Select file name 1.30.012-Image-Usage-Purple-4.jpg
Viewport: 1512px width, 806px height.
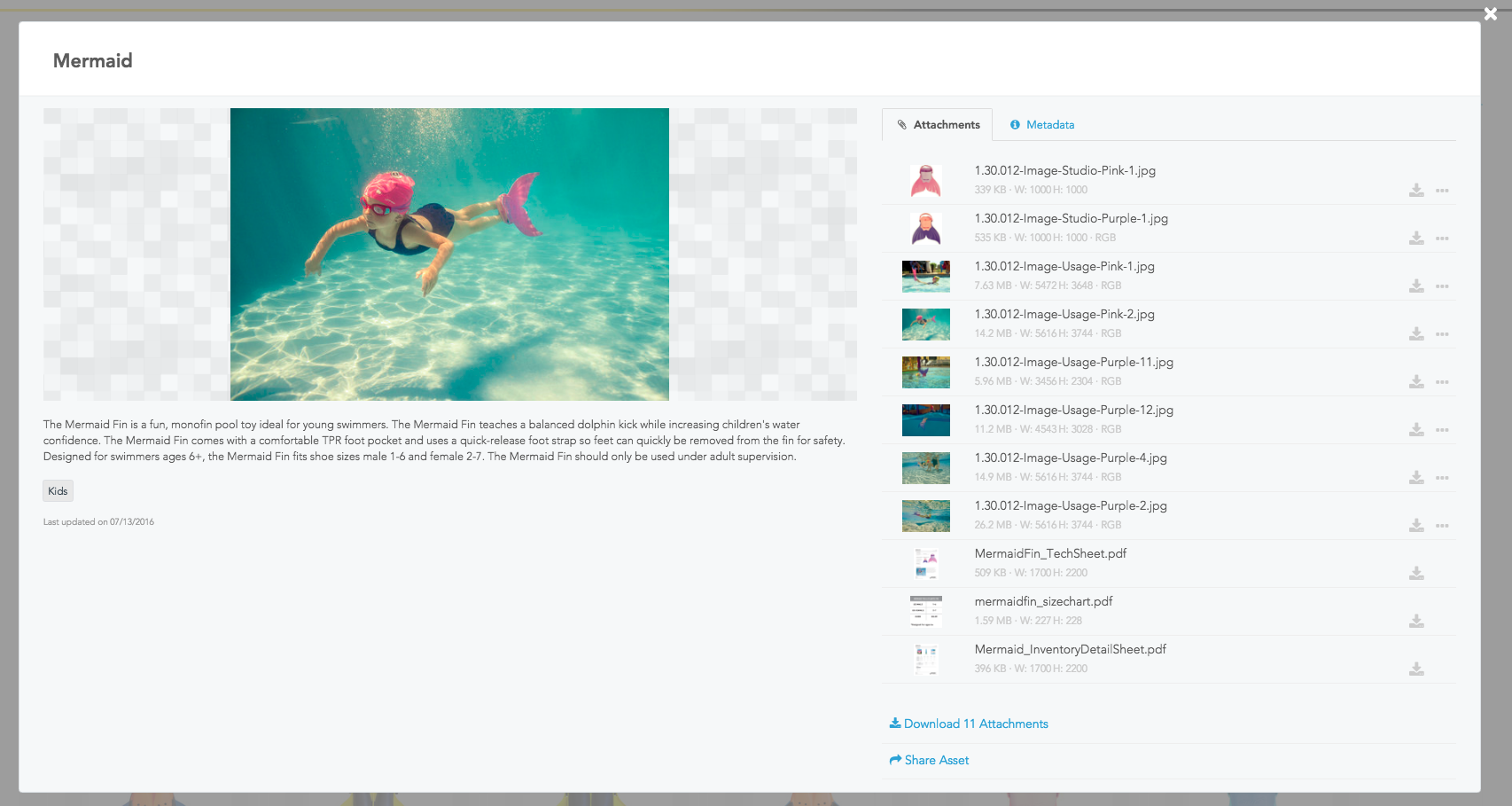pos(1071,458)
